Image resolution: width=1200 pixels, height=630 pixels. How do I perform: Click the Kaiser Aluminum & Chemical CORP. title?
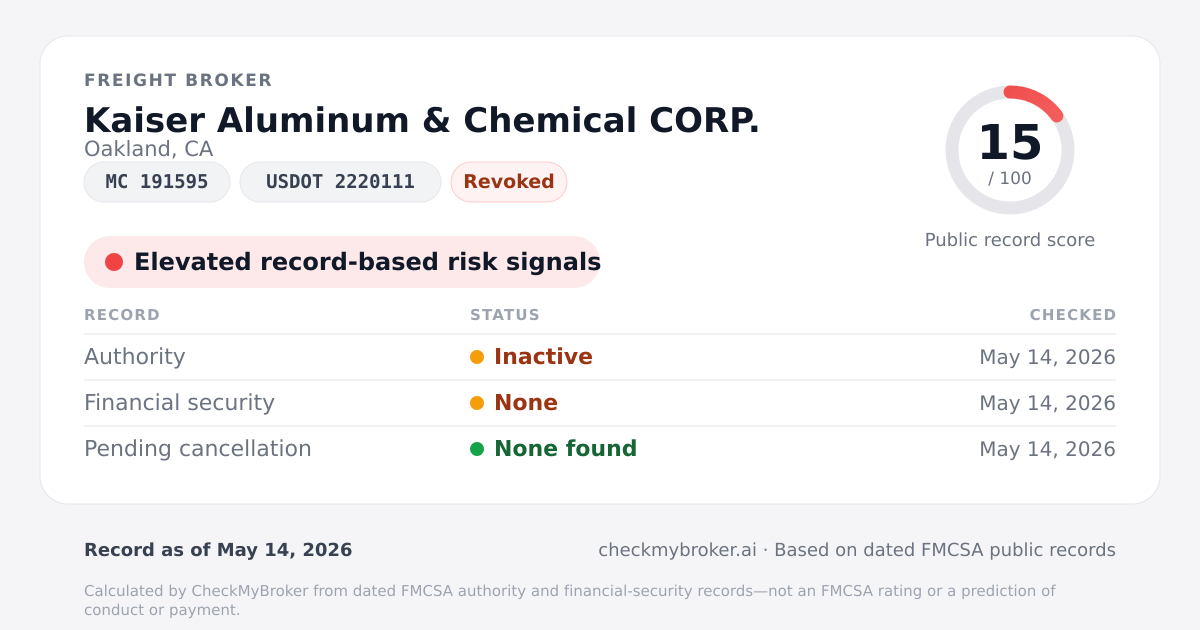pos(422,121)
